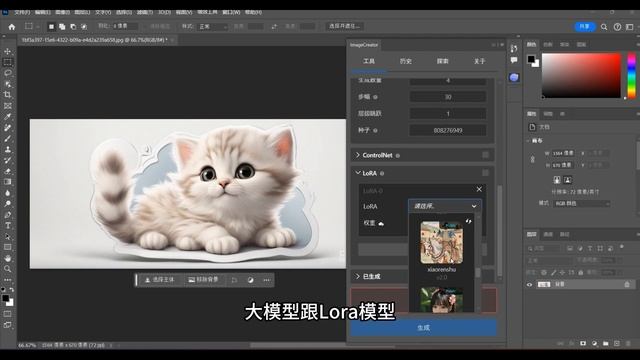640x360 pixels.
Task: Select the Rectangle shape tool
Action: pyautogui.click(x=8, y=247)
